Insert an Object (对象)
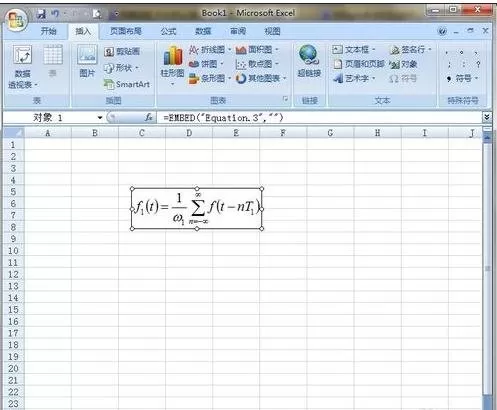This screenshot has height=410, width=497. pos(403,64)
